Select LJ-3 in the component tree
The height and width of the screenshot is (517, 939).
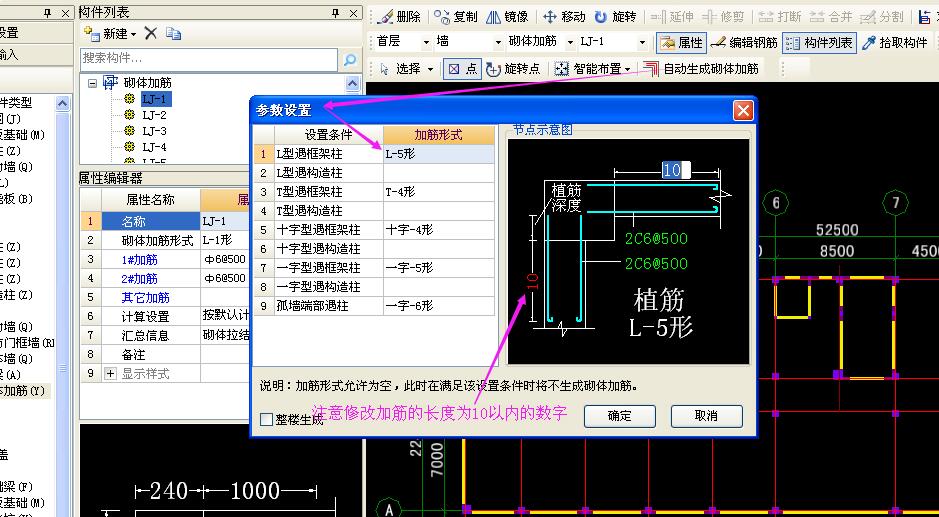pos(155,131)
